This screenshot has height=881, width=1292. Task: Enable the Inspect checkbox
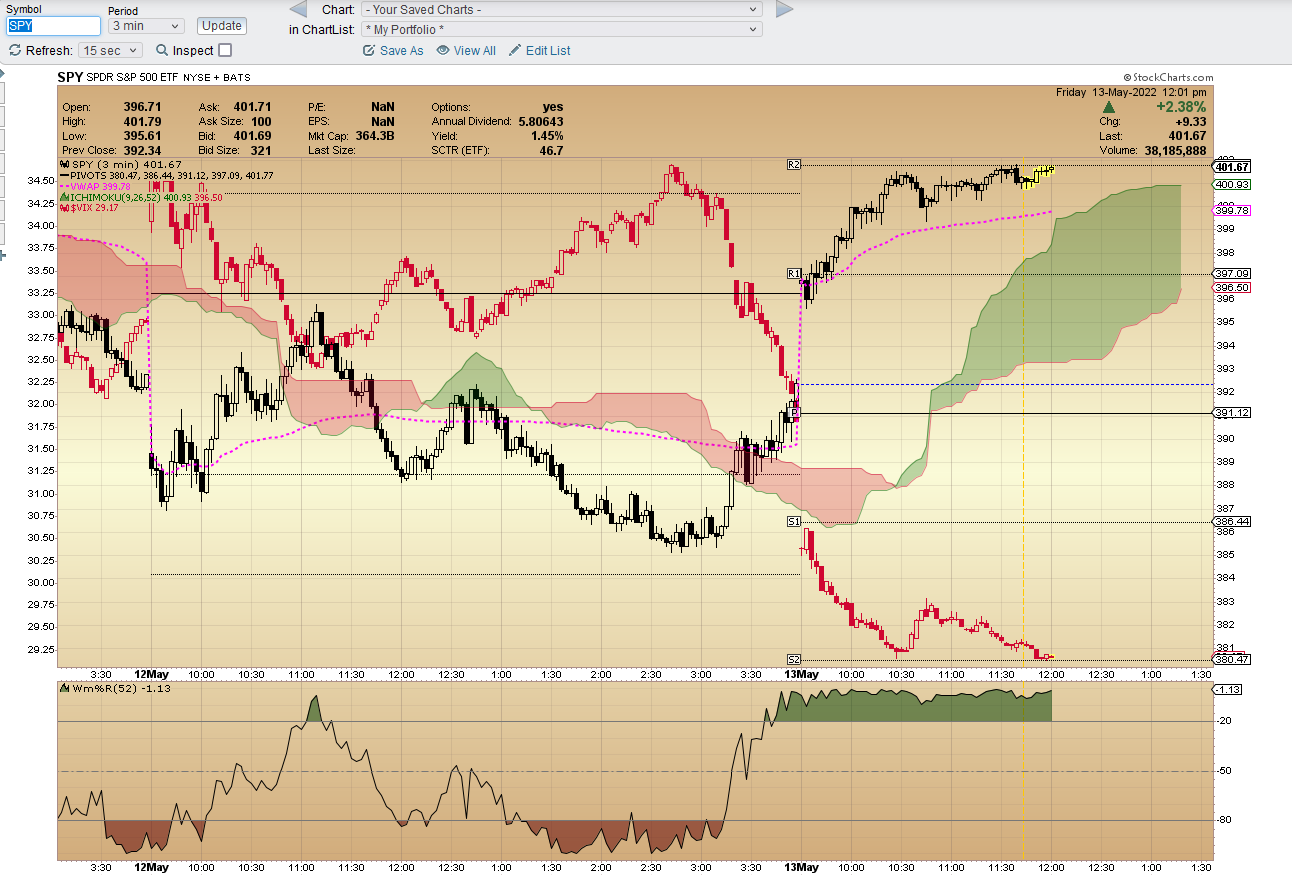click(x=225, y=50)
